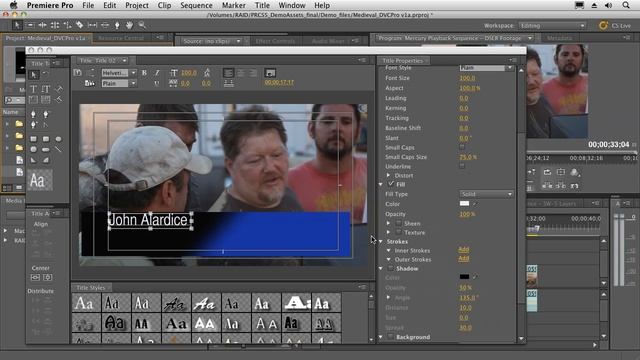Select the horizontal Type tool
This screenshot has width=640, height=360.
34,89
